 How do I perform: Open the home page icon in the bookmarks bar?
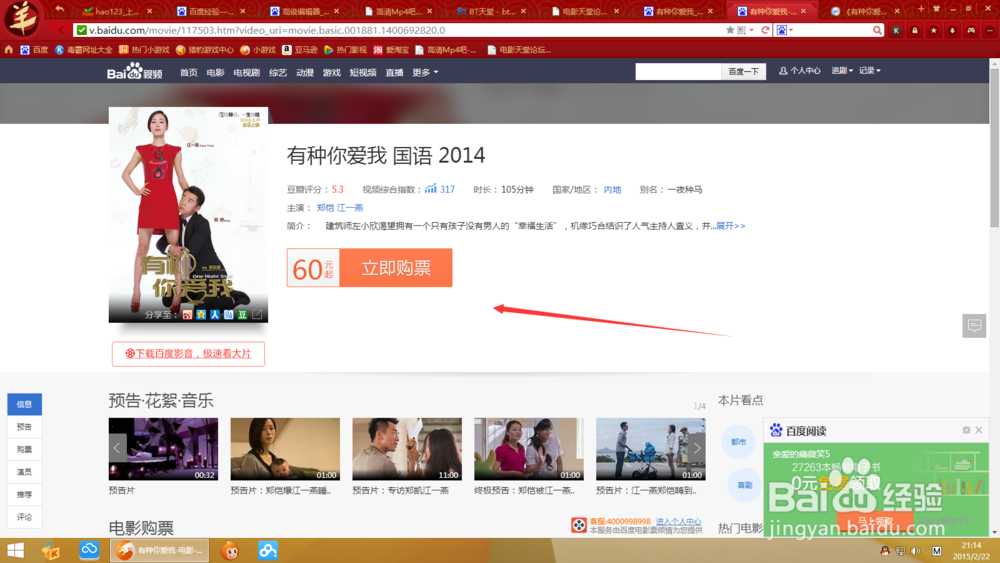[8, 50]
